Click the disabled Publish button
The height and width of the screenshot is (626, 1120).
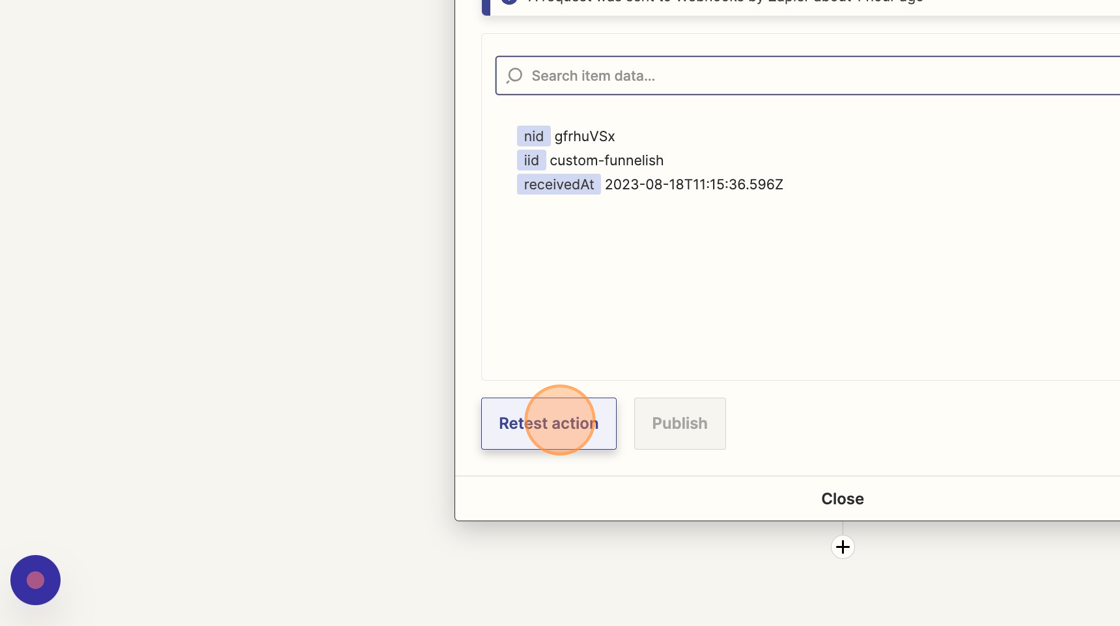click(x=679, y=424)
